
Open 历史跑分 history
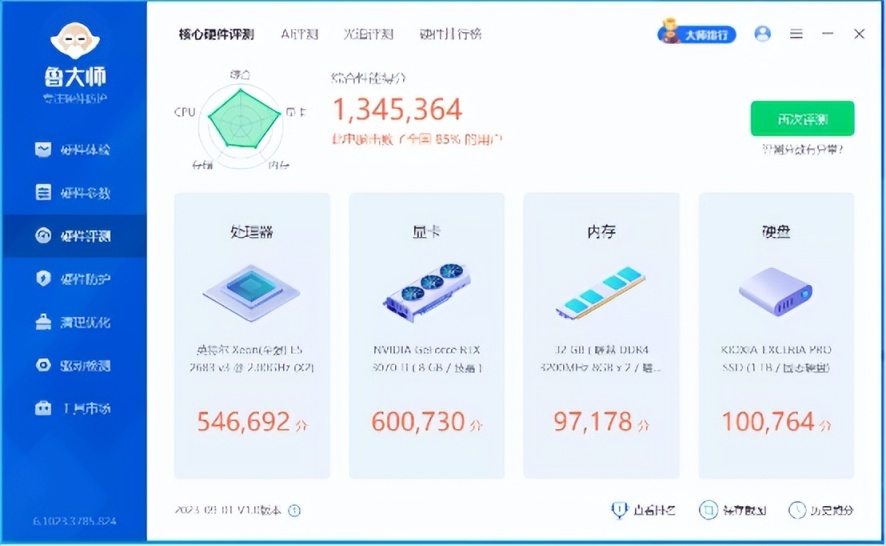[x=820, y=510]
